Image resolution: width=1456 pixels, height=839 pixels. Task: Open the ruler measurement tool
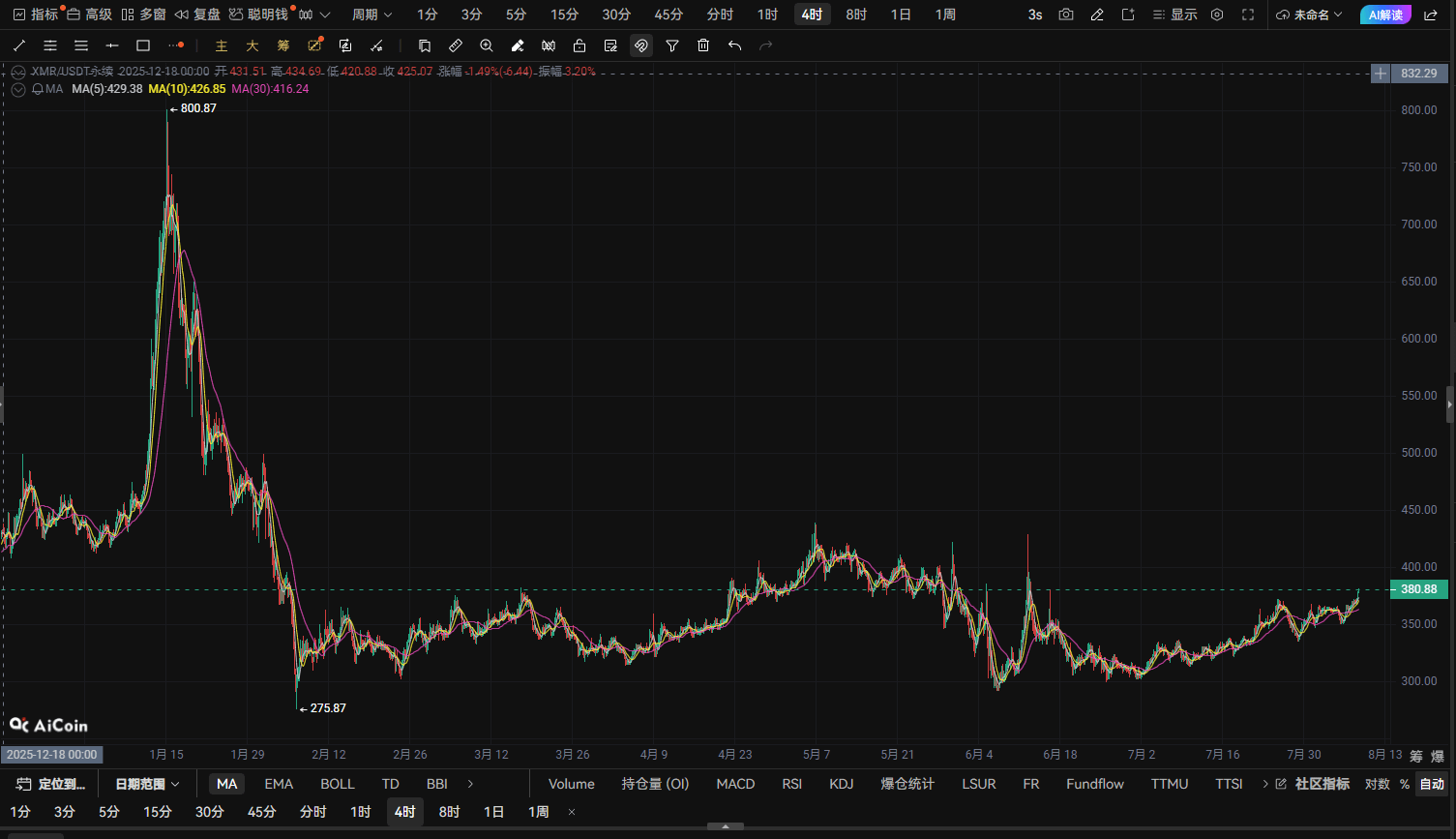coord(456,45)
